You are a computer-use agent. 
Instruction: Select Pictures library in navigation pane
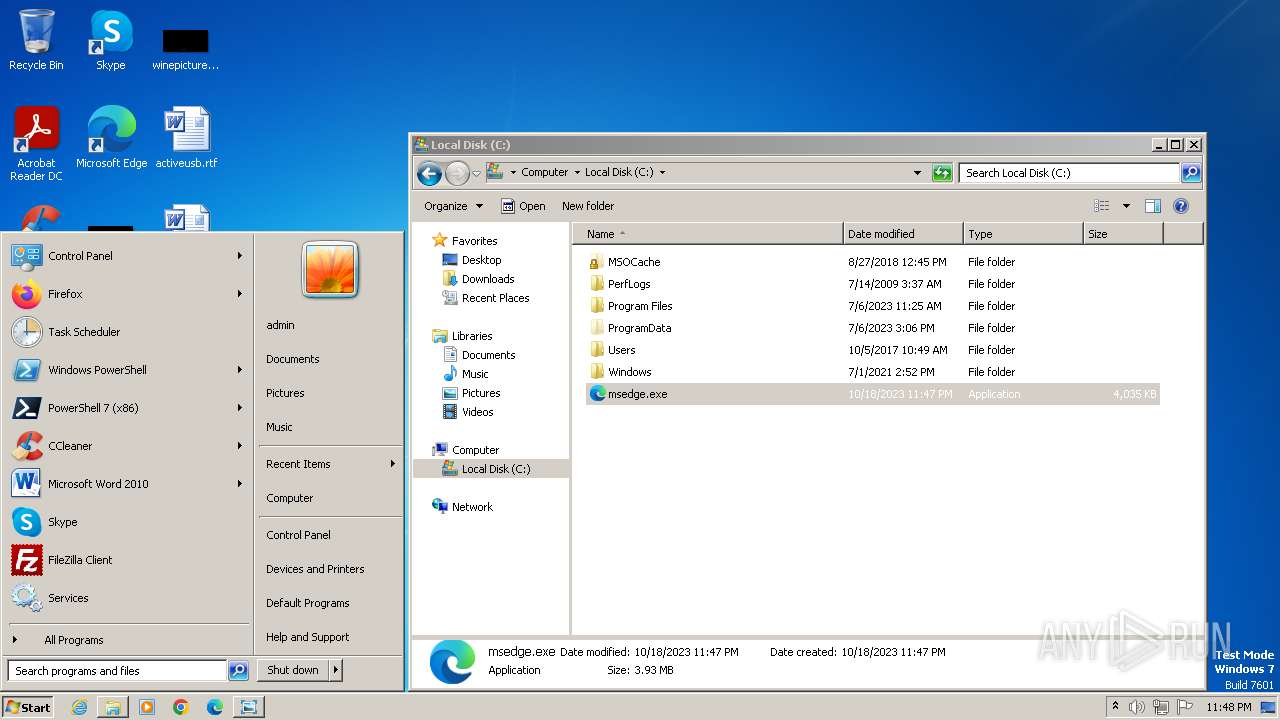click(481, 393)
